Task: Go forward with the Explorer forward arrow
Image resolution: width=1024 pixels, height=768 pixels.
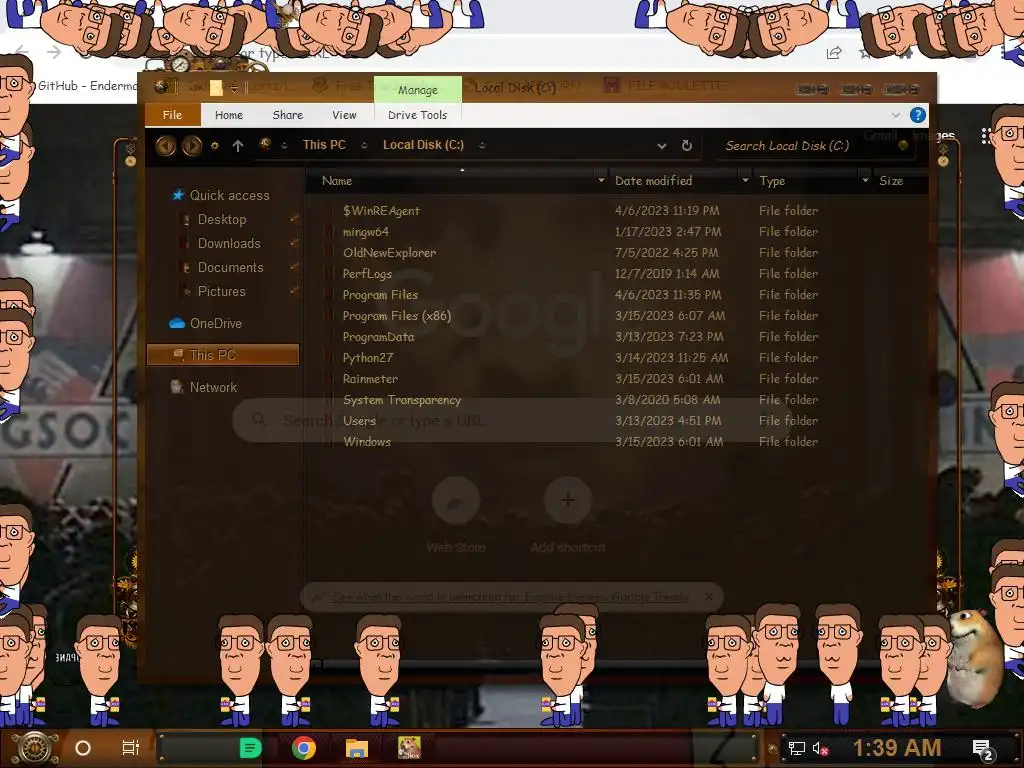Action: click(x=191, y=145)
